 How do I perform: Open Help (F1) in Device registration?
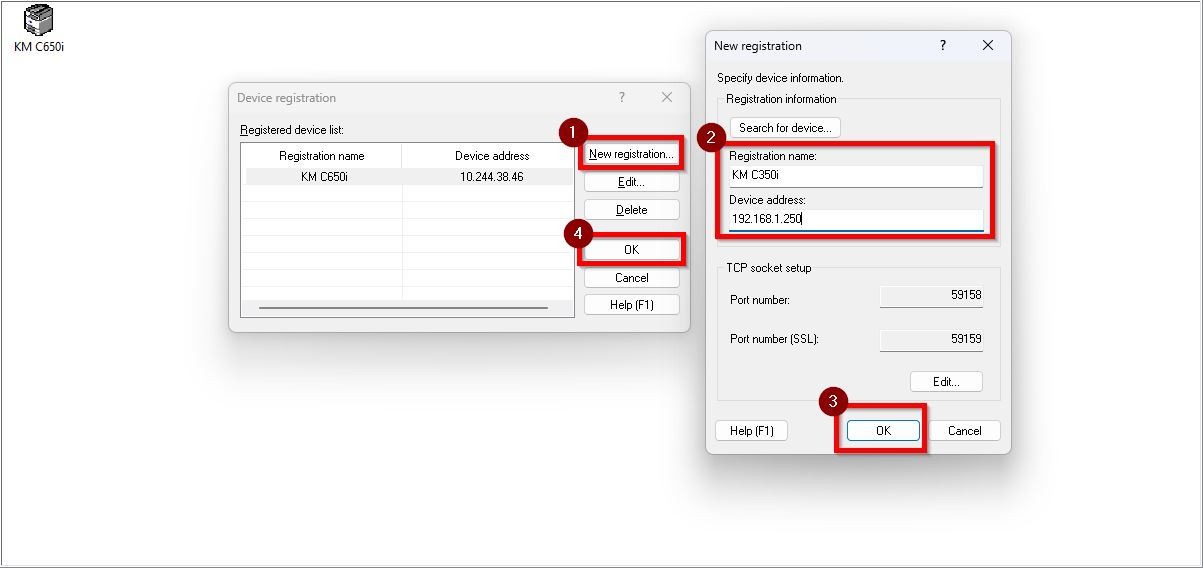tap(631, 305)
